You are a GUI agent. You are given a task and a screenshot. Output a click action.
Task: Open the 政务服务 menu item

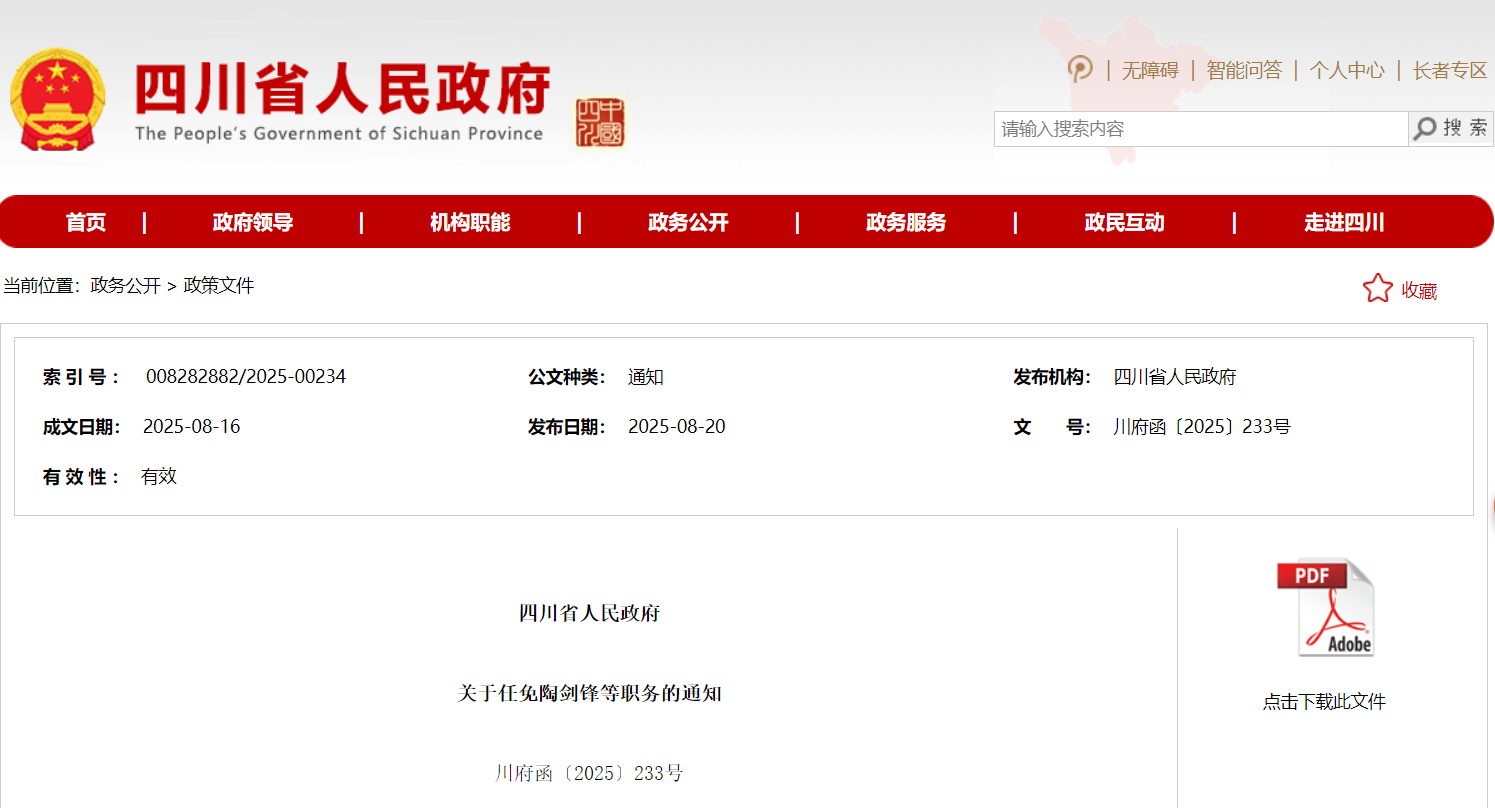[x=906, y=222]
